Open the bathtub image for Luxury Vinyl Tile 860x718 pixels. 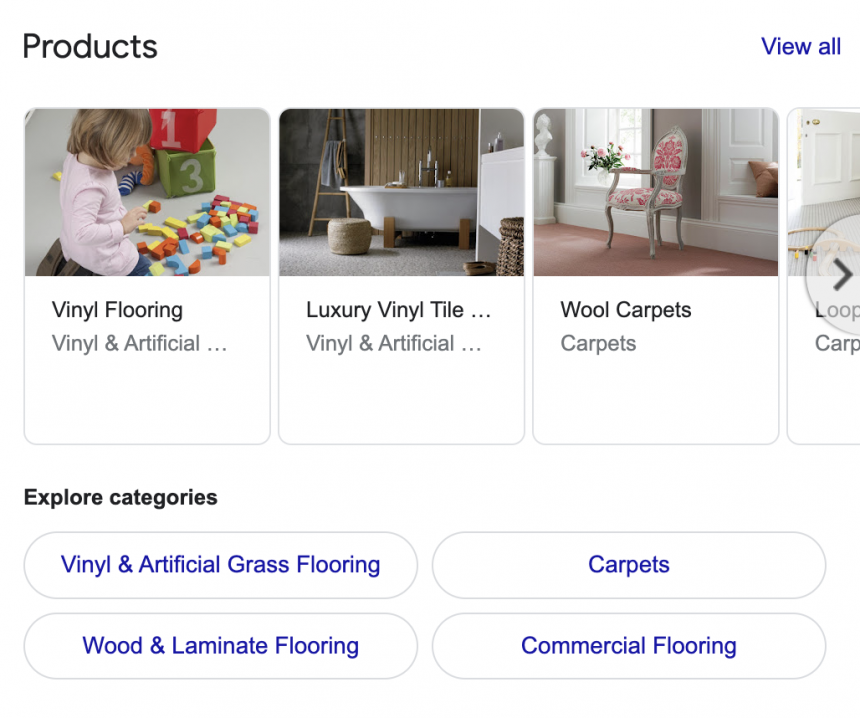[401, 192]
